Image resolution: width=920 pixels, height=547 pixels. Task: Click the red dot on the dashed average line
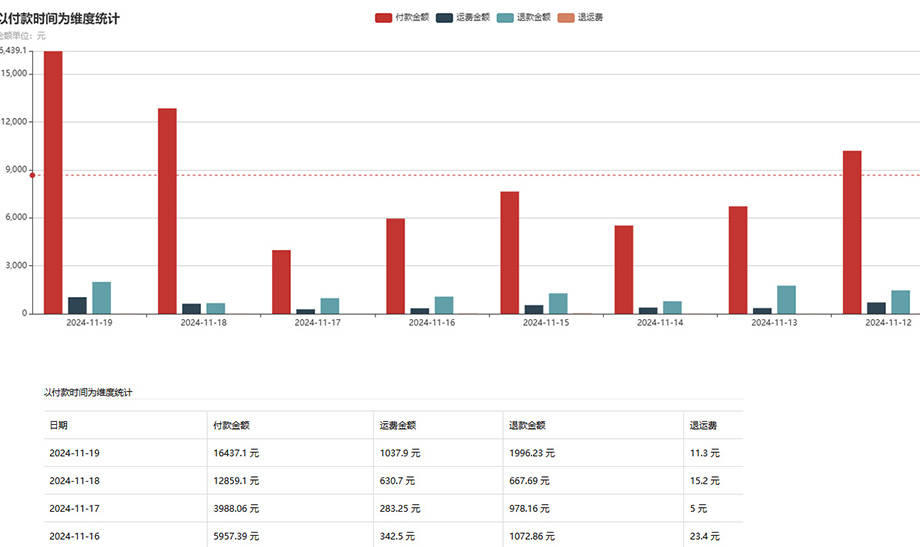[32, 175]
